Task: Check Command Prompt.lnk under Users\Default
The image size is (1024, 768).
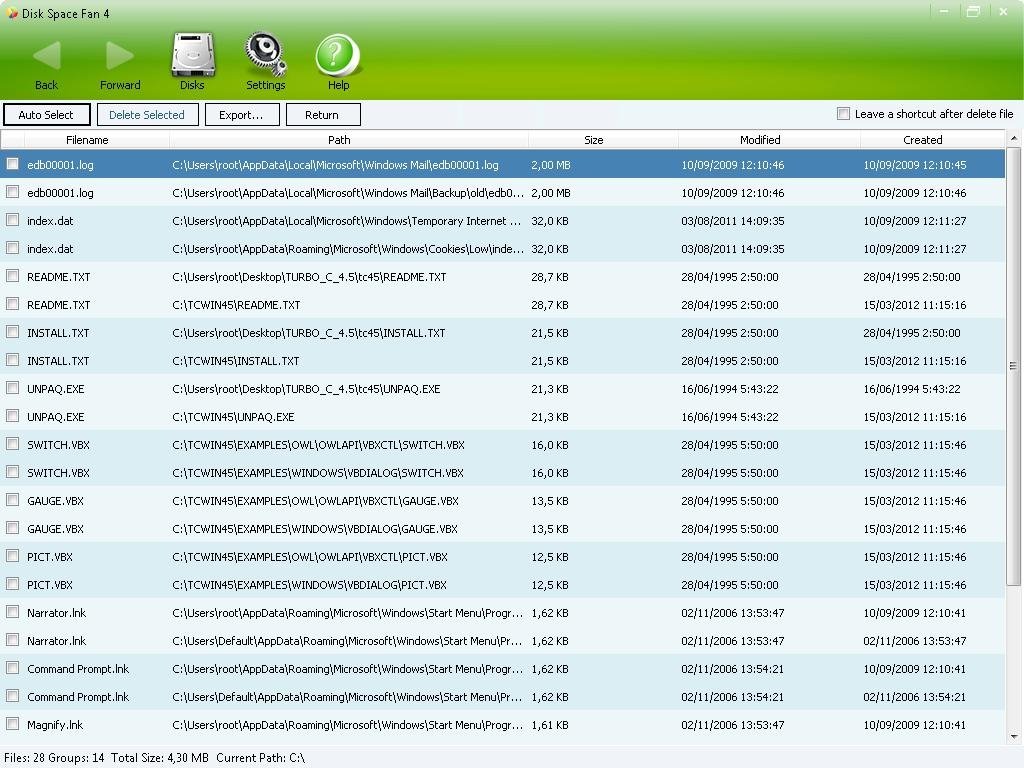Action: pos(12,696)
